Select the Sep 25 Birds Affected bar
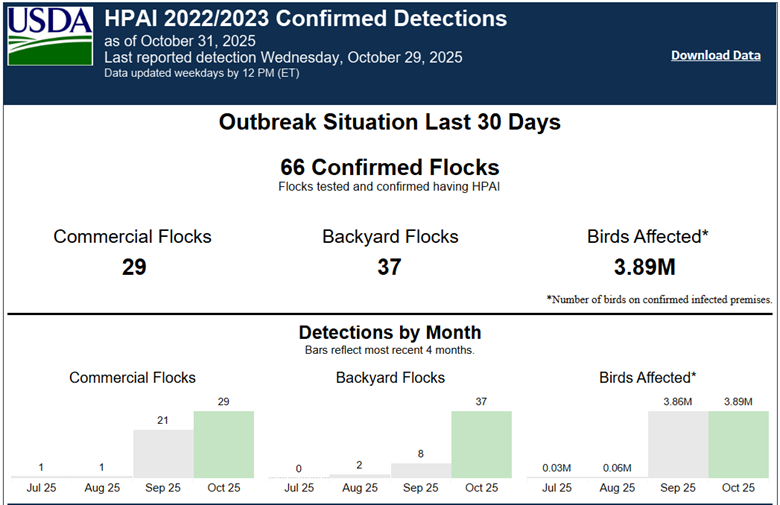The width and height of the screenshot is (780, 505). click(678, 444)
